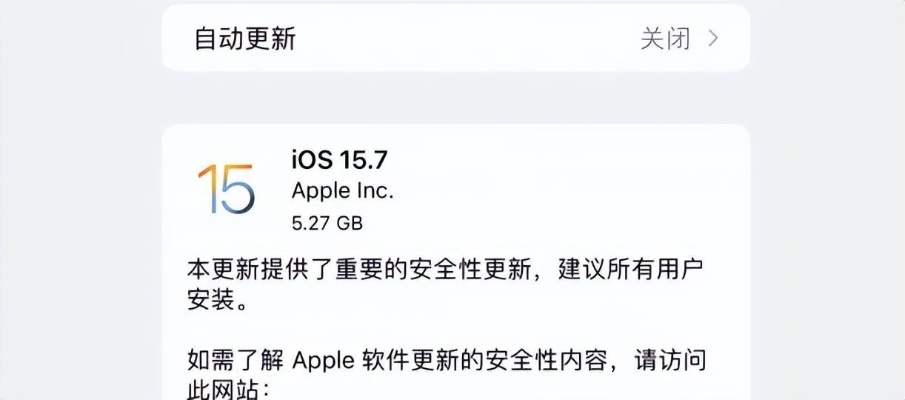Image resolution: width=905 pixels, height=400 pixels.
Task: Click the 此网站: link text
Action: tap(230, 389)
